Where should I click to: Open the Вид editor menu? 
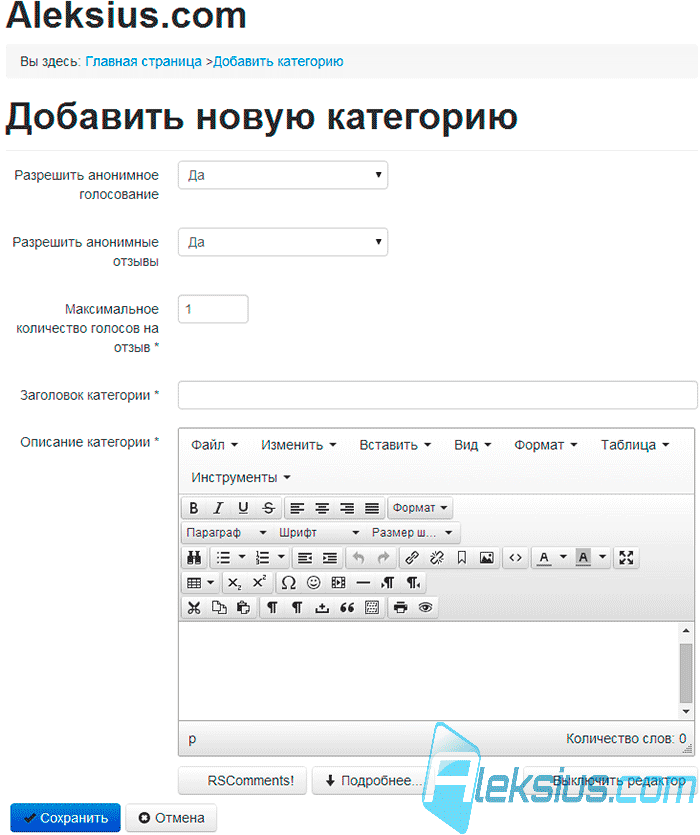click(x=472, y=445)
